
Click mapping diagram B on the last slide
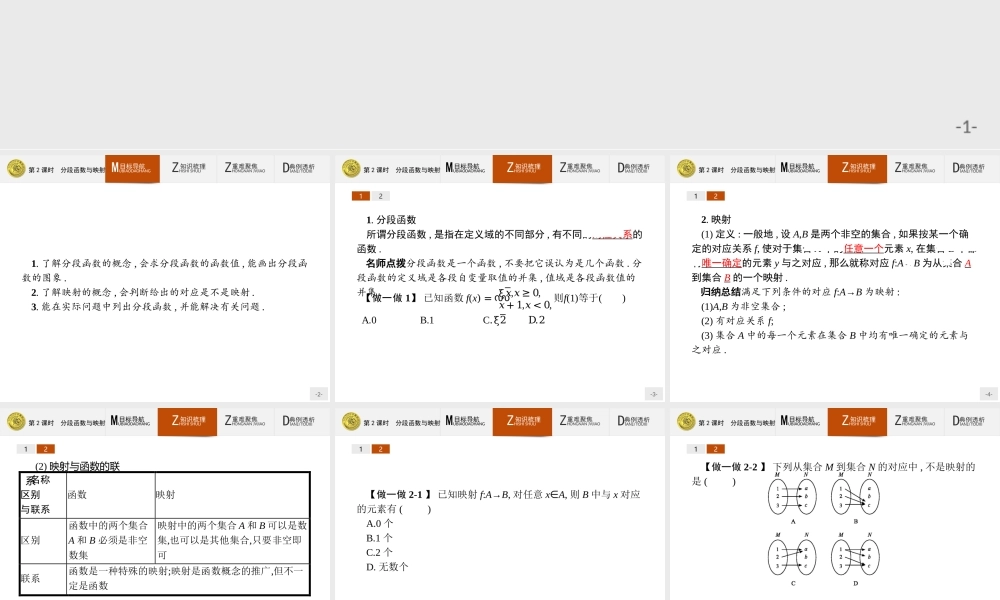click(x=855, y=495)
